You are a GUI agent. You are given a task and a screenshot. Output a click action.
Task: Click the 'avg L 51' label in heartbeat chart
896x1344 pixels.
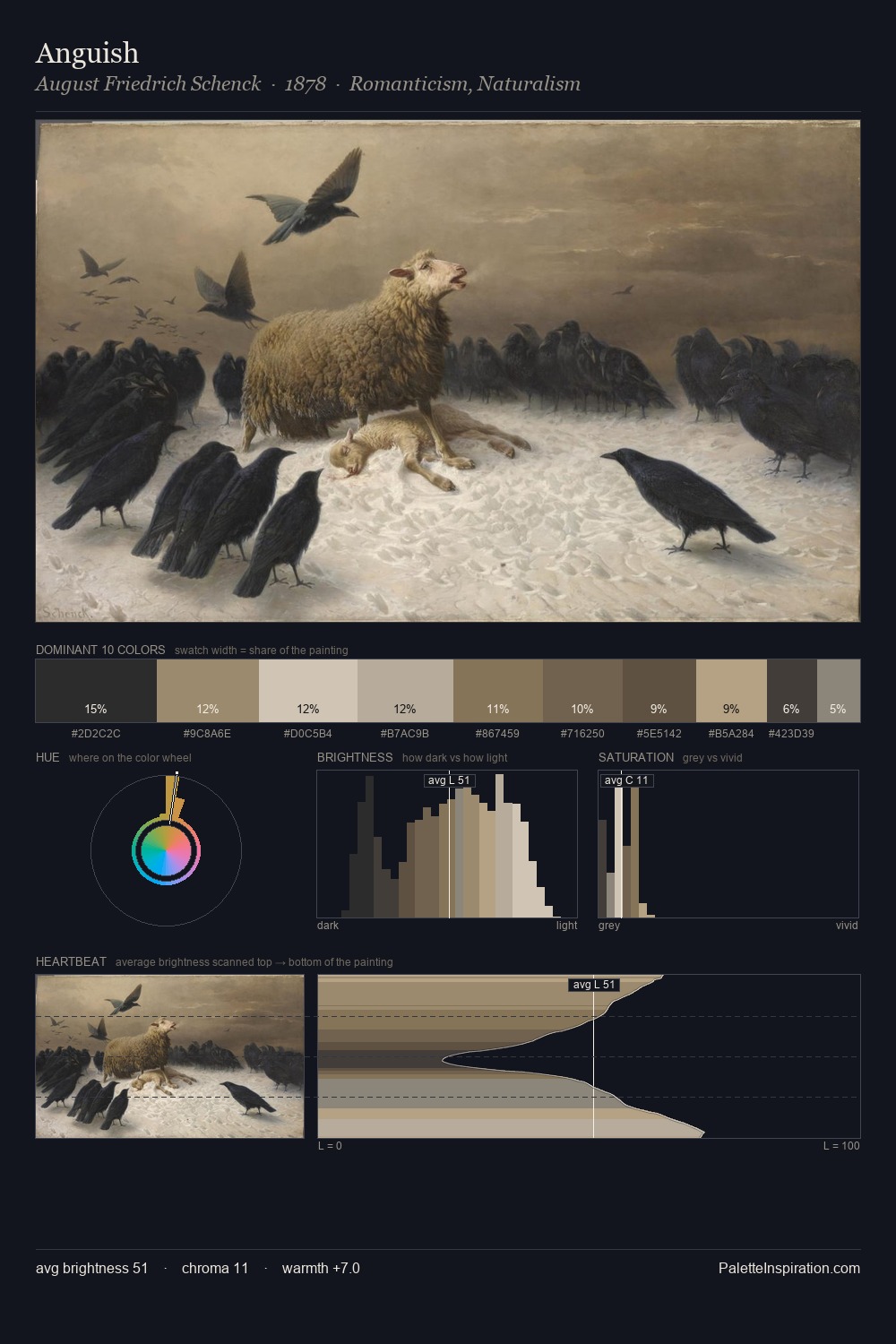pyautogui.click(x=594, y=985)
